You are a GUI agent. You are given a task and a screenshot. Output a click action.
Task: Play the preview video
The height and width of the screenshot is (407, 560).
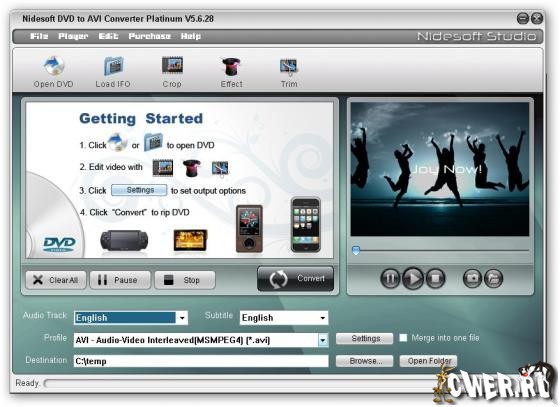click(413, 278)
